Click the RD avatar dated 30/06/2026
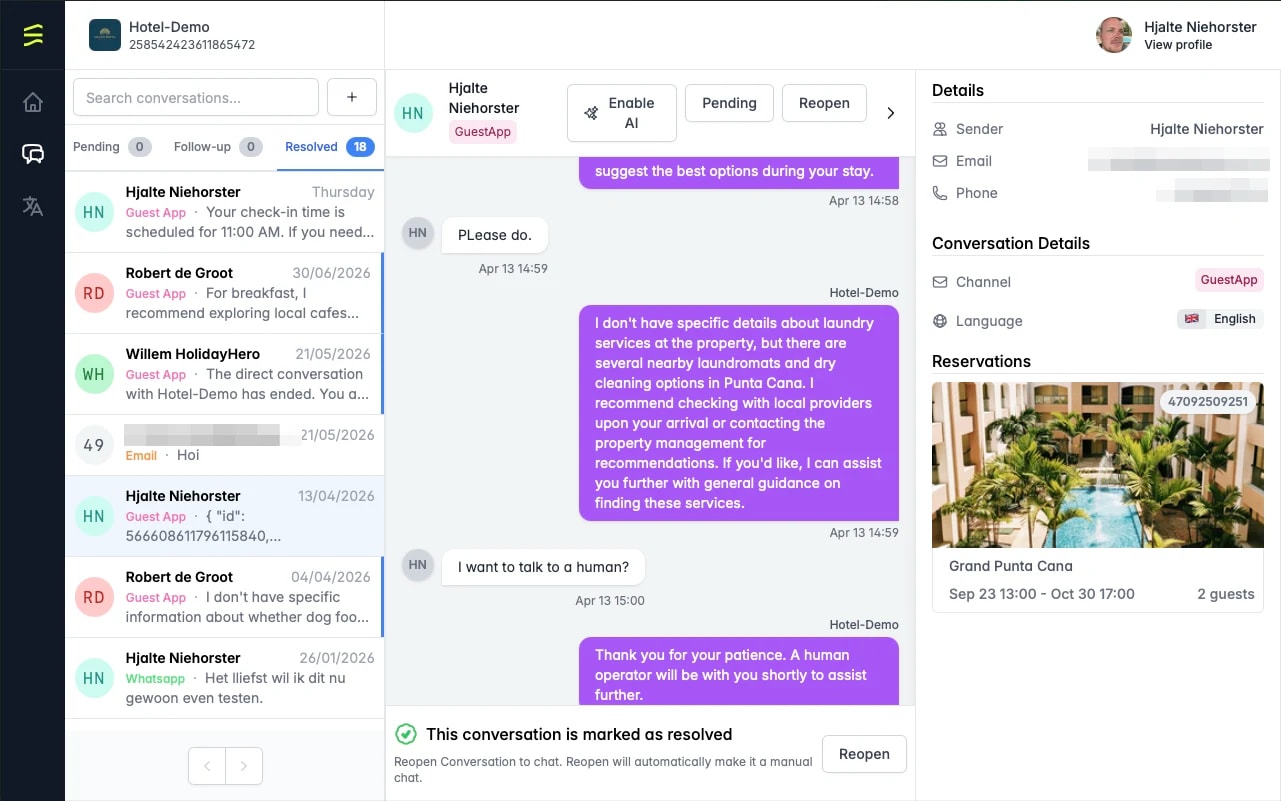The width and height of the screenshot is (1281, 801). (x=94, y=293)
